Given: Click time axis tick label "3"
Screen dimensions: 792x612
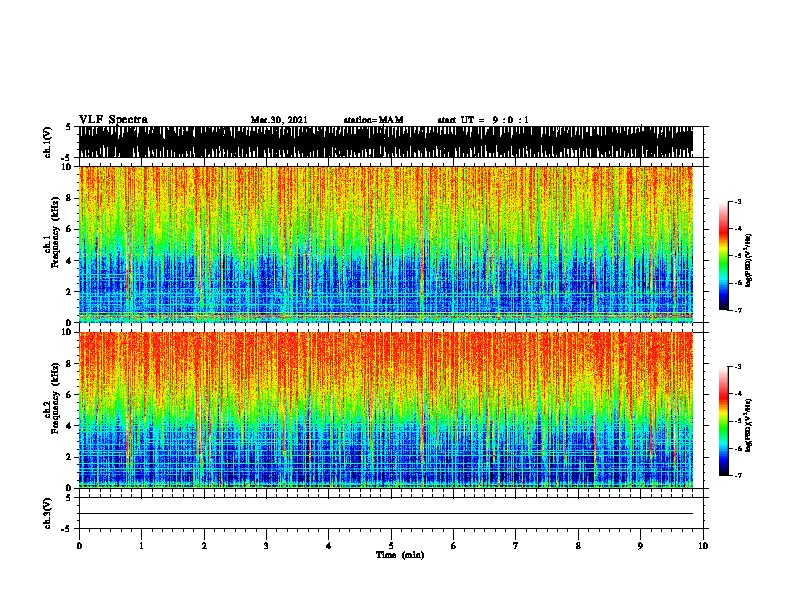Looking at the screenshot, I should (x=266, y=546).
